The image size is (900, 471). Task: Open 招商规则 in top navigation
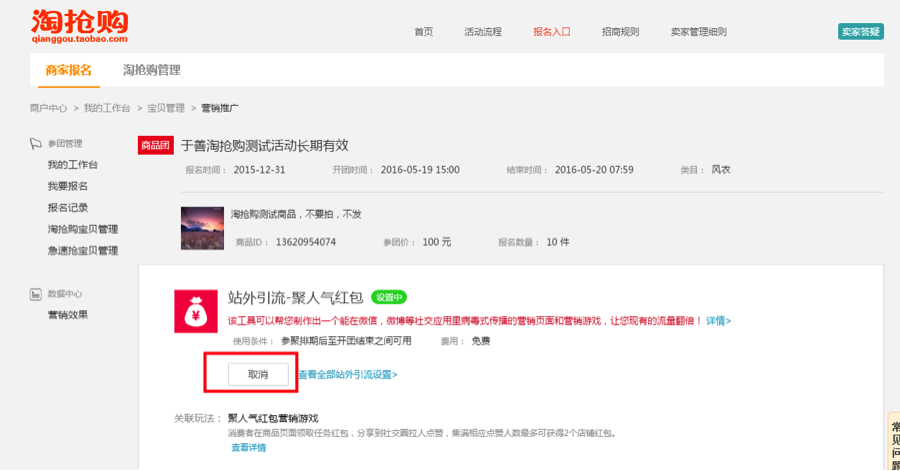620,32
